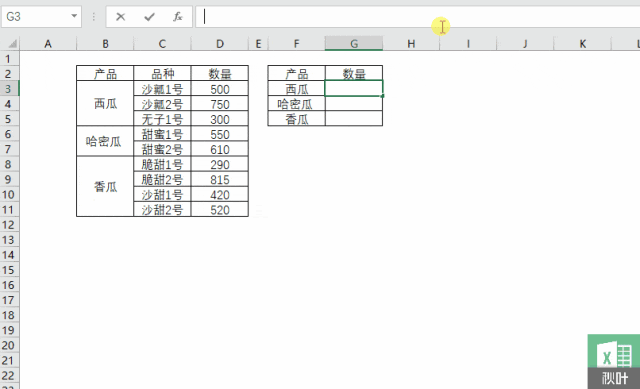Screen dimensions: 640x389
Task: Click the empty cell beside 哈密瓜 in column G
Action: pyautogui.click(x=354, y=104)
